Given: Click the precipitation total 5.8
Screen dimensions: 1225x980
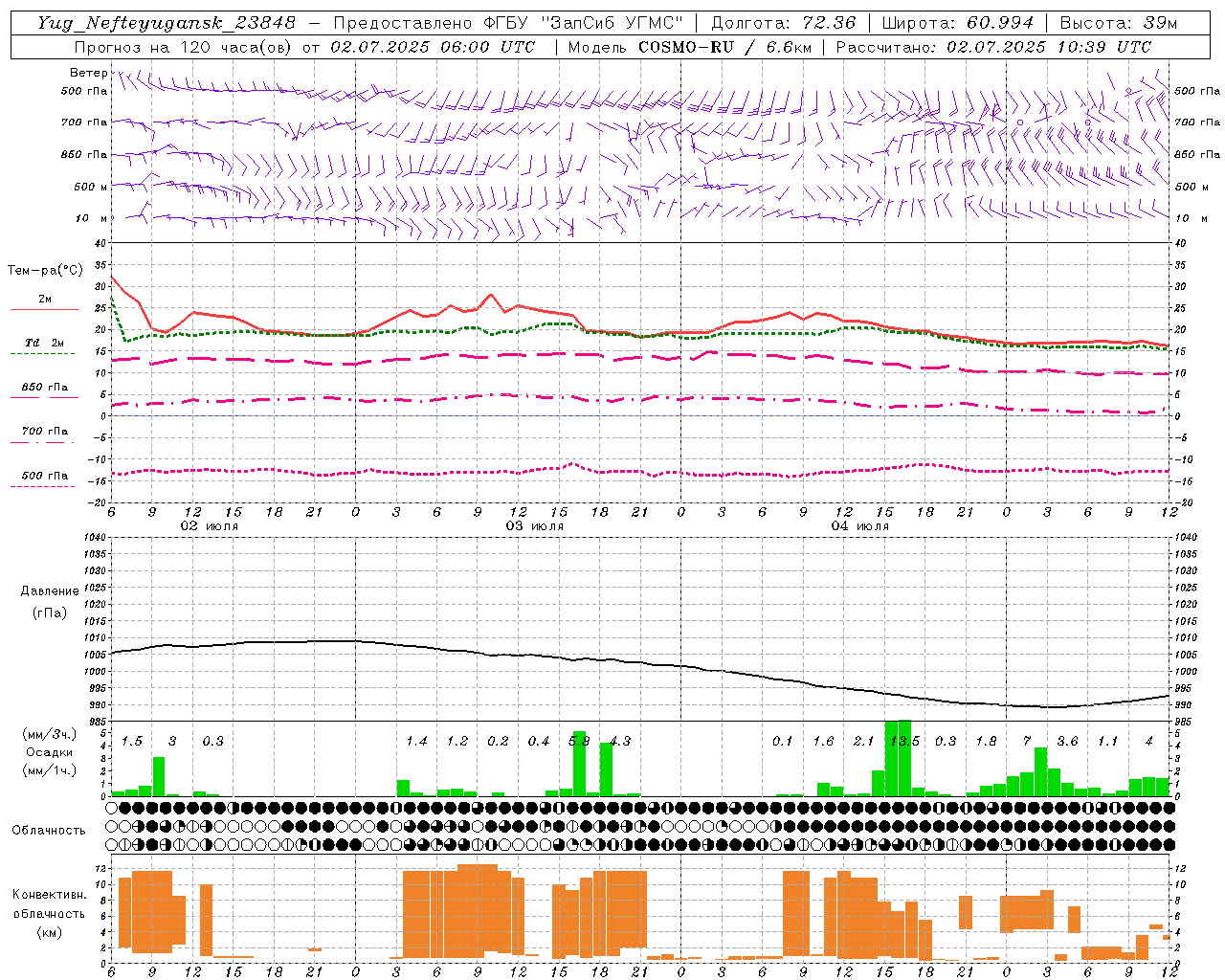Looking at the screenshot, I should tap(579, 741).
